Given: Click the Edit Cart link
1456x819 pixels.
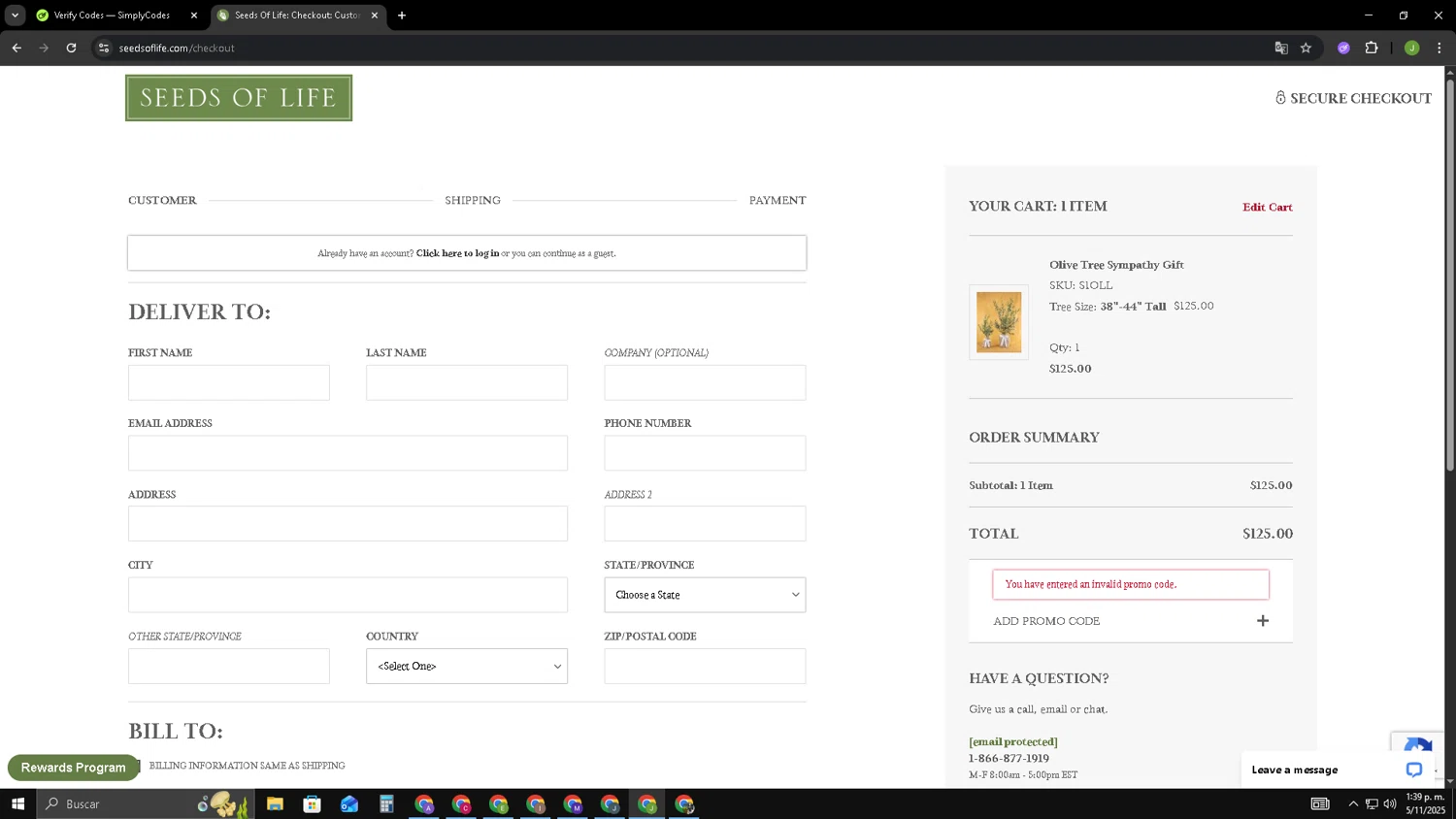Looking at the screenshot, I should pyautogui.click(x=1268, y=207).
